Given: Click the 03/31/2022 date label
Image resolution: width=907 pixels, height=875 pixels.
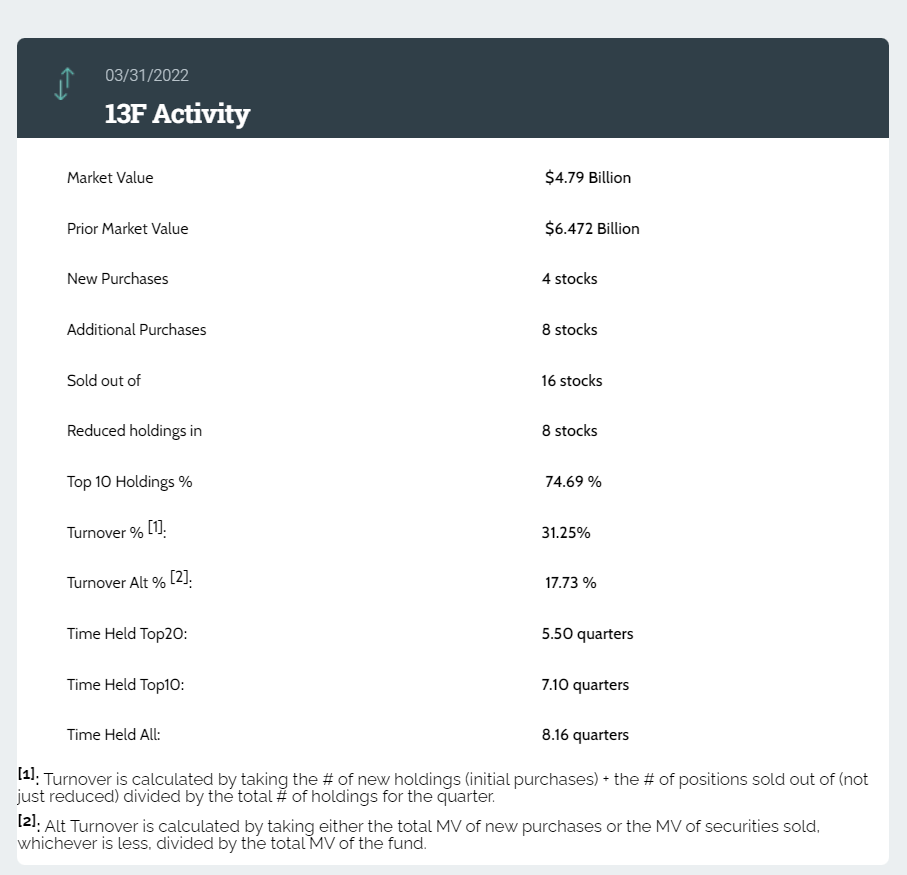Looking at the screenshot, I should [147, 75].
